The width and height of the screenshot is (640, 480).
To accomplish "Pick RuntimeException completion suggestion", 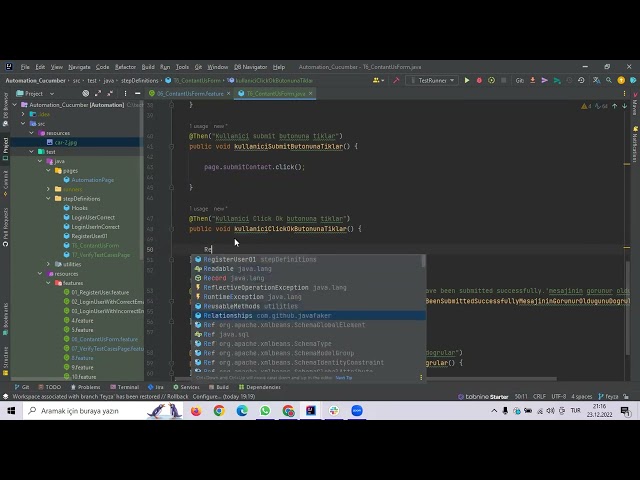I will click(308, 297).
